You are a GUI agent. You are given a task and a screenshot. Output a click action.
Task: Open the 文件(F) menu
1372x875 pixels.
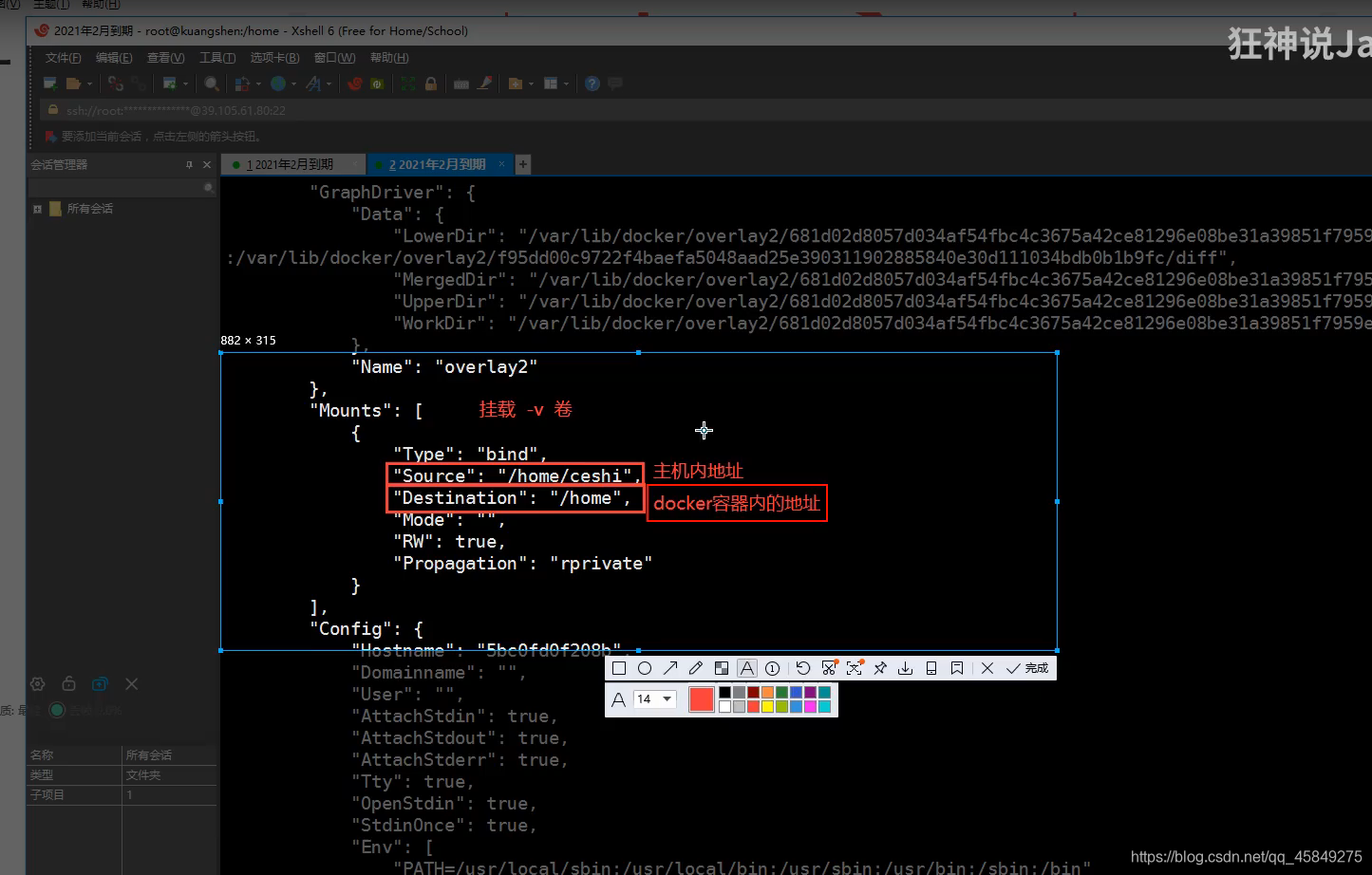pos(64,58)
